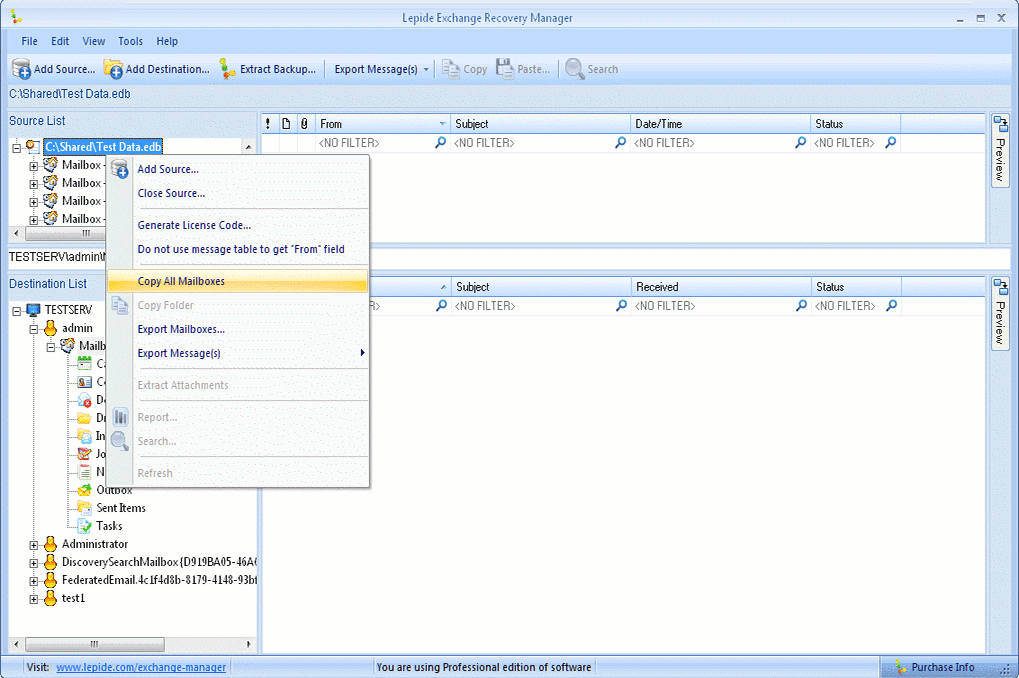Click Source List scroll up arrow
Image resolution: width=1019 pixels, height=678 pixels.
(248, 147)
